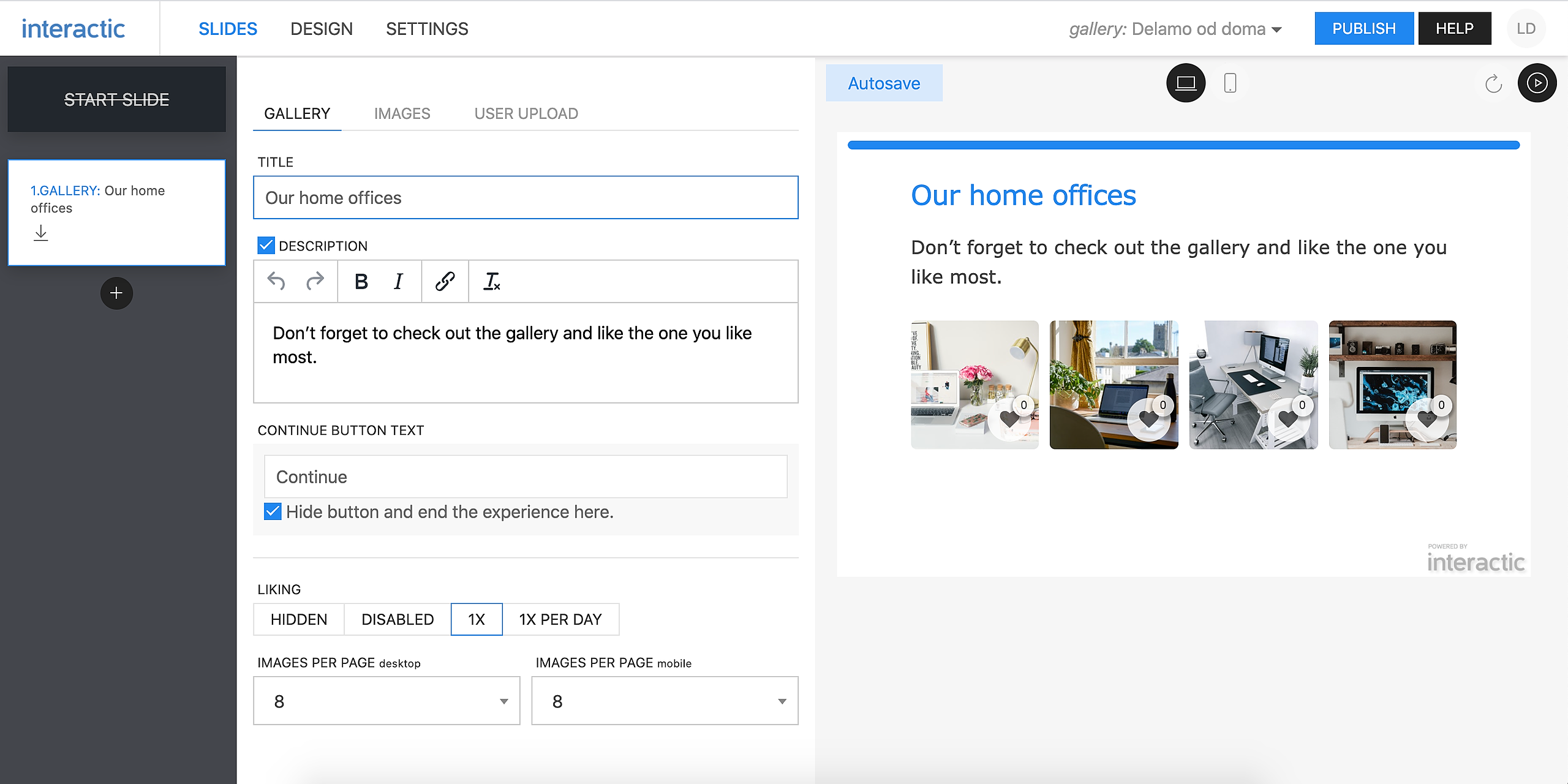Click the PUBLISH button
This screenshot has width=1568, height=784.
click(x=1363, y=29)
